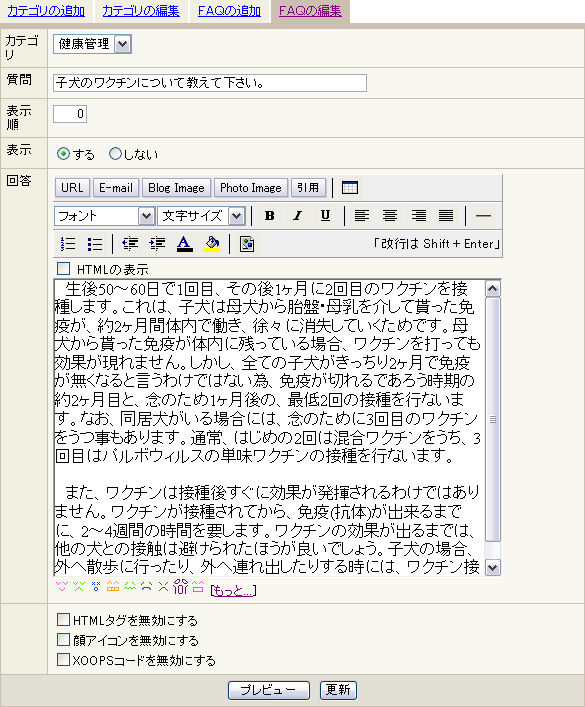Insert a table using table icon
This screenshot has width=585, height=707.
click(x=350, y=188)
